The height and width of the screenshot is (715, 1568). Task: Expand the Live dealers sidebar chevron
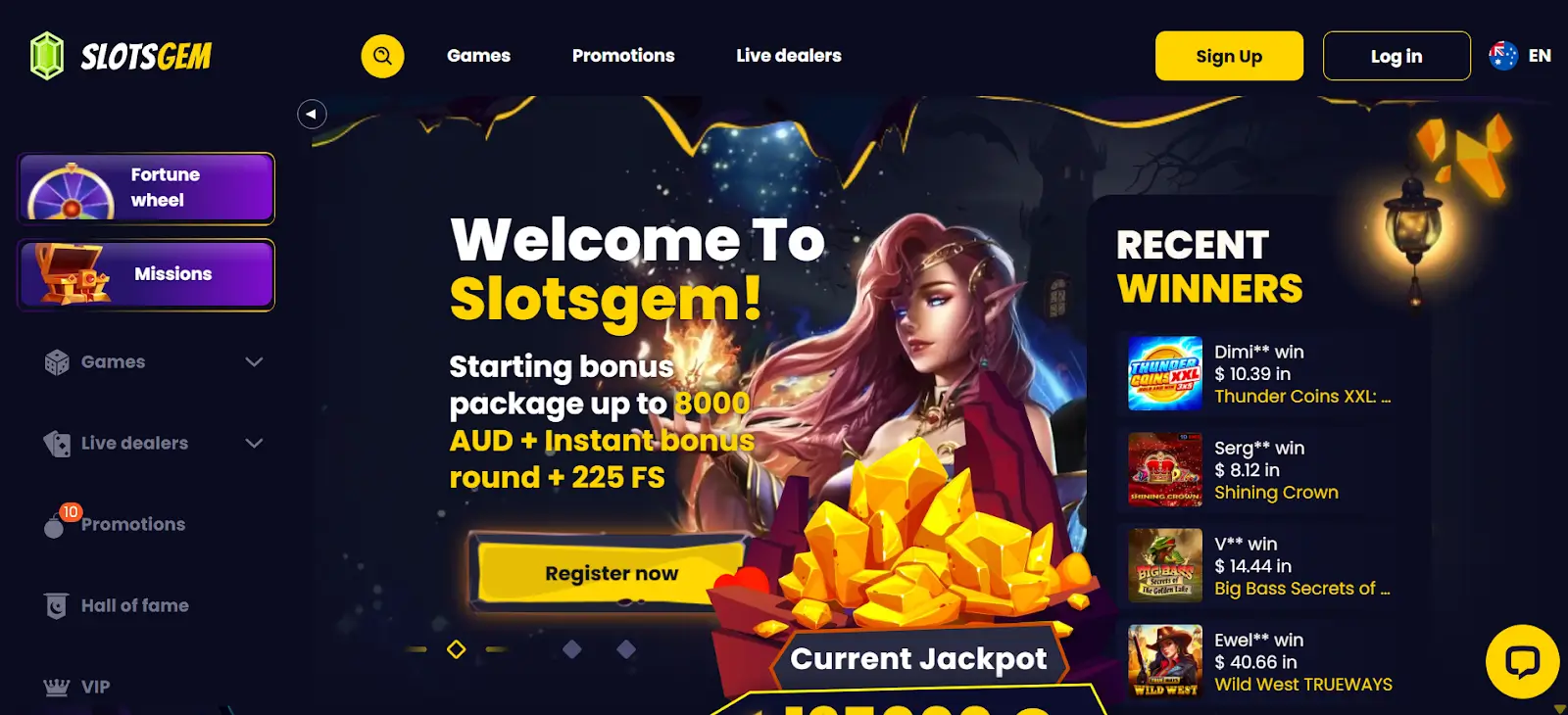click(x=254, y=443)
